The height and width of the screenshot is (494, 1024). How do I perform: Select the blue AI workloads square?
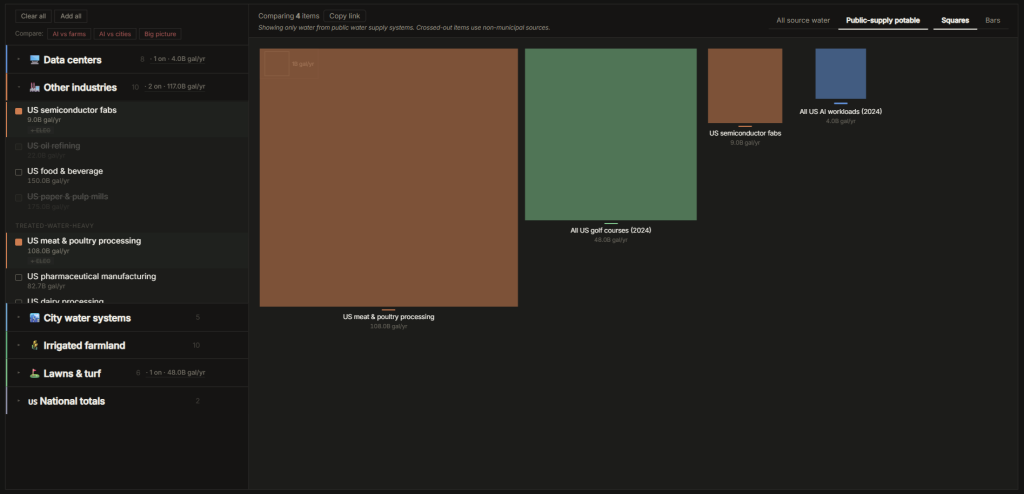click(840, 74)
